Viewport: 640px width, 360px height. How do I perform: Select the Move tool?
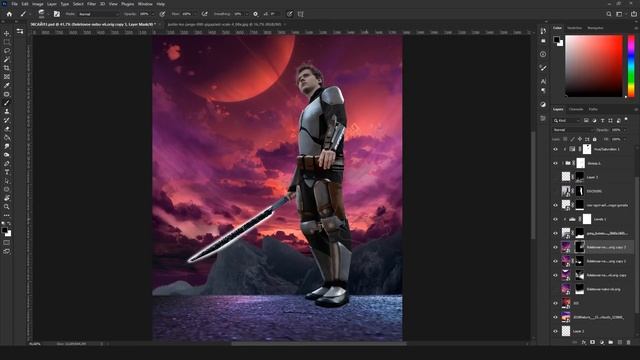pos(7,33)
